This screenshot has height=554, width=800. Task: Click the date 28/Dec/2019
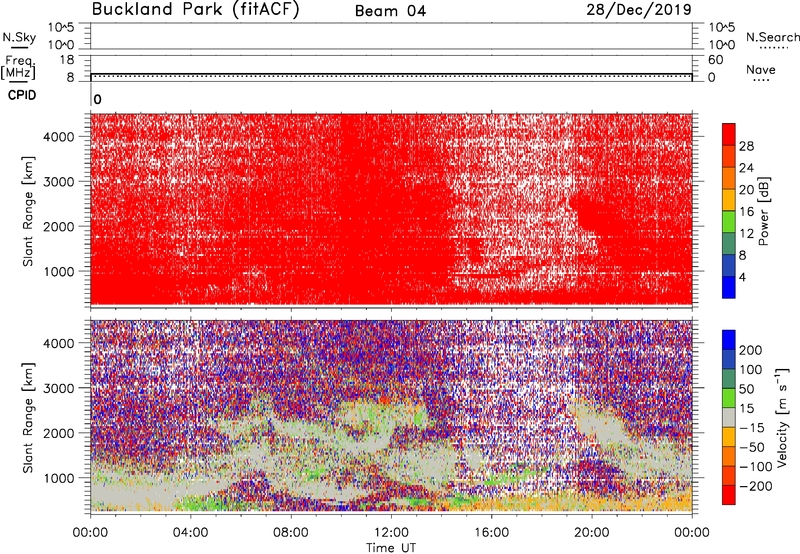639,9
